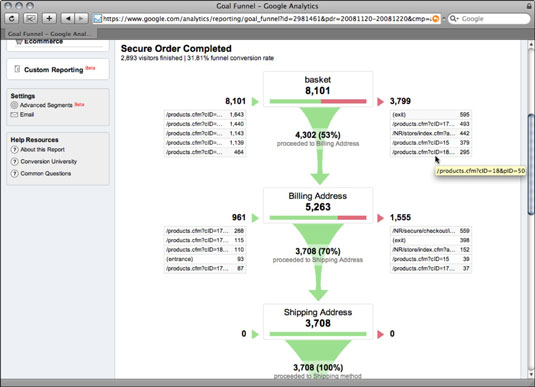Screen dimensions: 535x387
Task: Open the Google search engine dropdown
Action: [454, 18]
